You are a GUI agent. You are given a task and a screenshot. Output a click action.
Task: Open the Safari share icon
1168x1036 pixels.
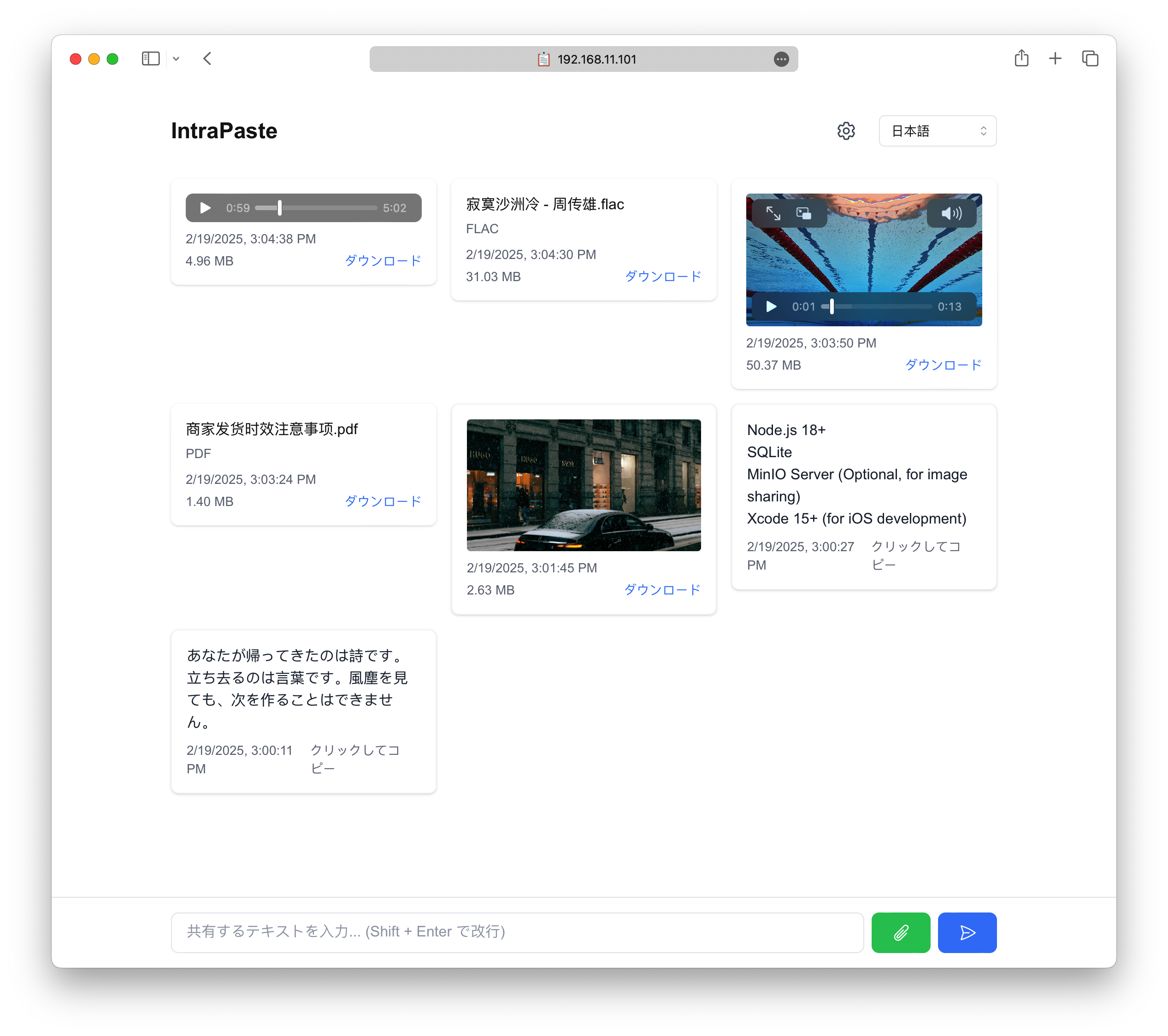tap(1021, 58)
